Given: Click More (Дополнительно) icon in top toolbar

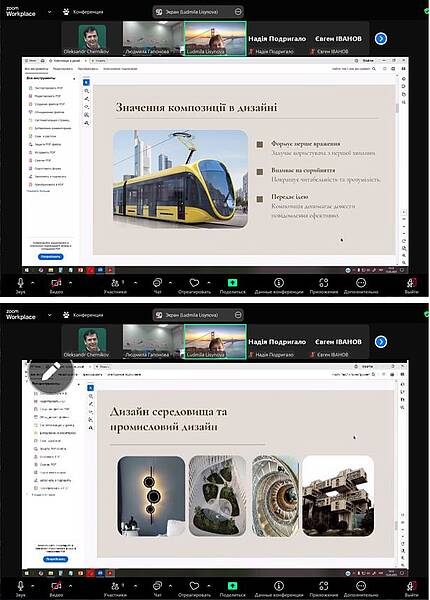Looking at the screenshot, I should [361, 283].
